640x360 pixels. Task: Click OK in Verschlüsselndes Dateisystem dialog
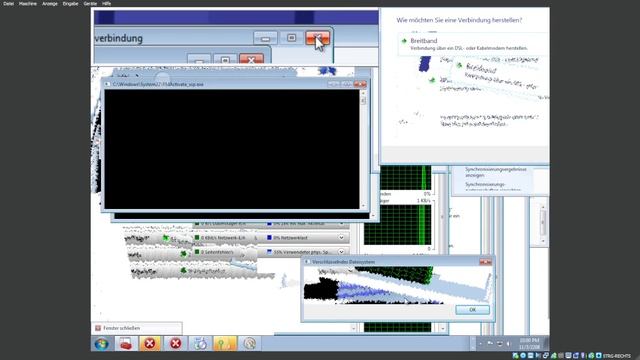[x=472, y=310]
